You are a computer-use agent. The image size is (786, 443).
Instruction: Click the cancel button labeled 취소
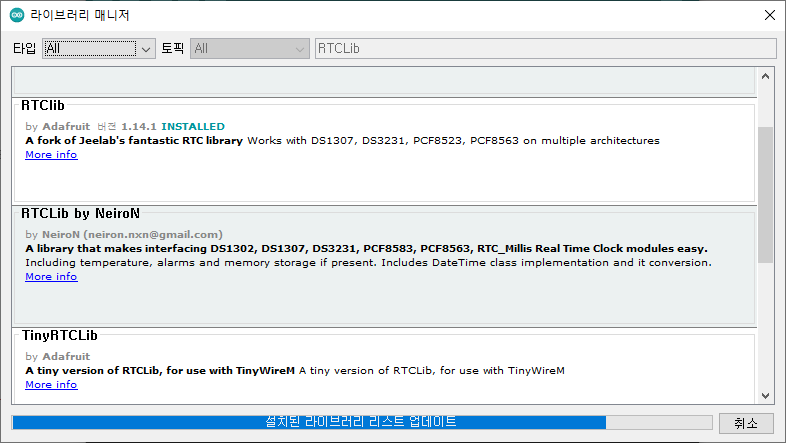pyautogui.click(x=746, y=423)
